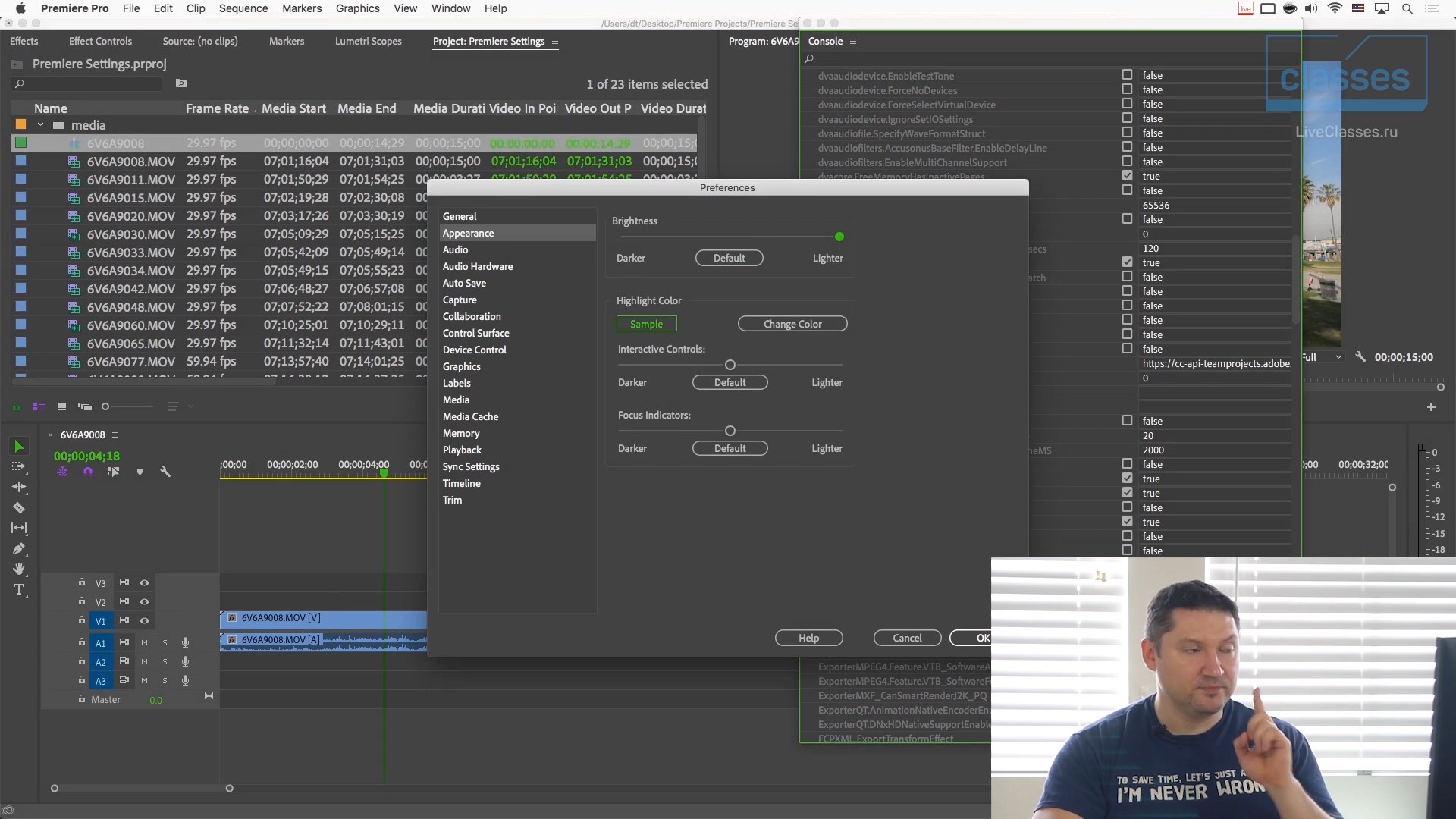This screenshot has width=1456, height=819.
Task: Select the Type tool
Action: tap(19, 589)
